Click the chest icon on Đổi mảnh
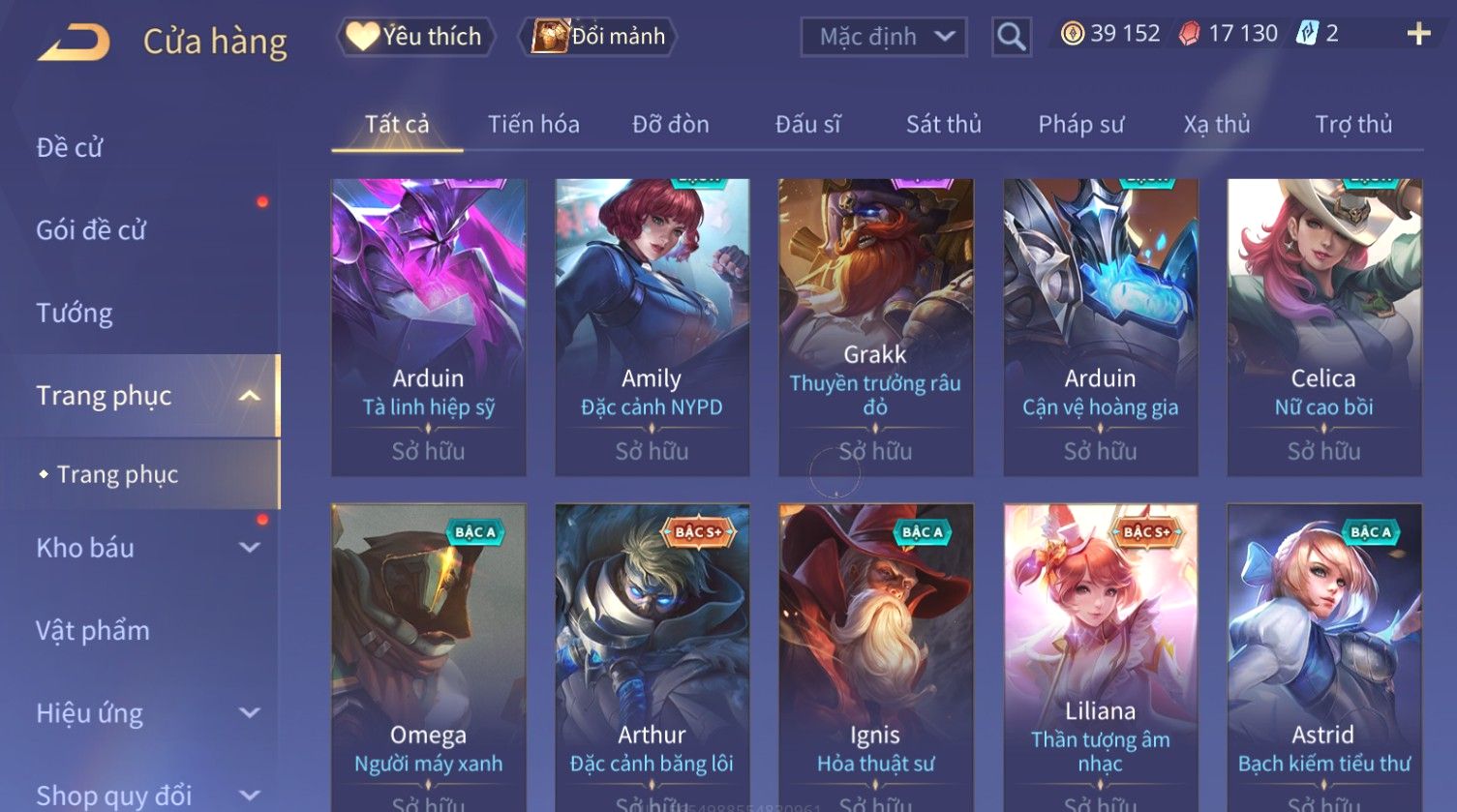 coord(549,37)
